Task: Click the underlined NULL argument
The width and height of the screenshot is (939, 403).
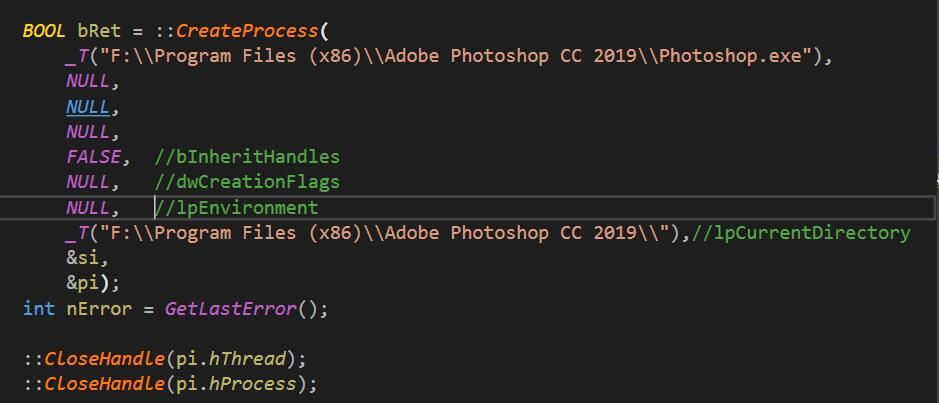Action: (x=87, y=106)
